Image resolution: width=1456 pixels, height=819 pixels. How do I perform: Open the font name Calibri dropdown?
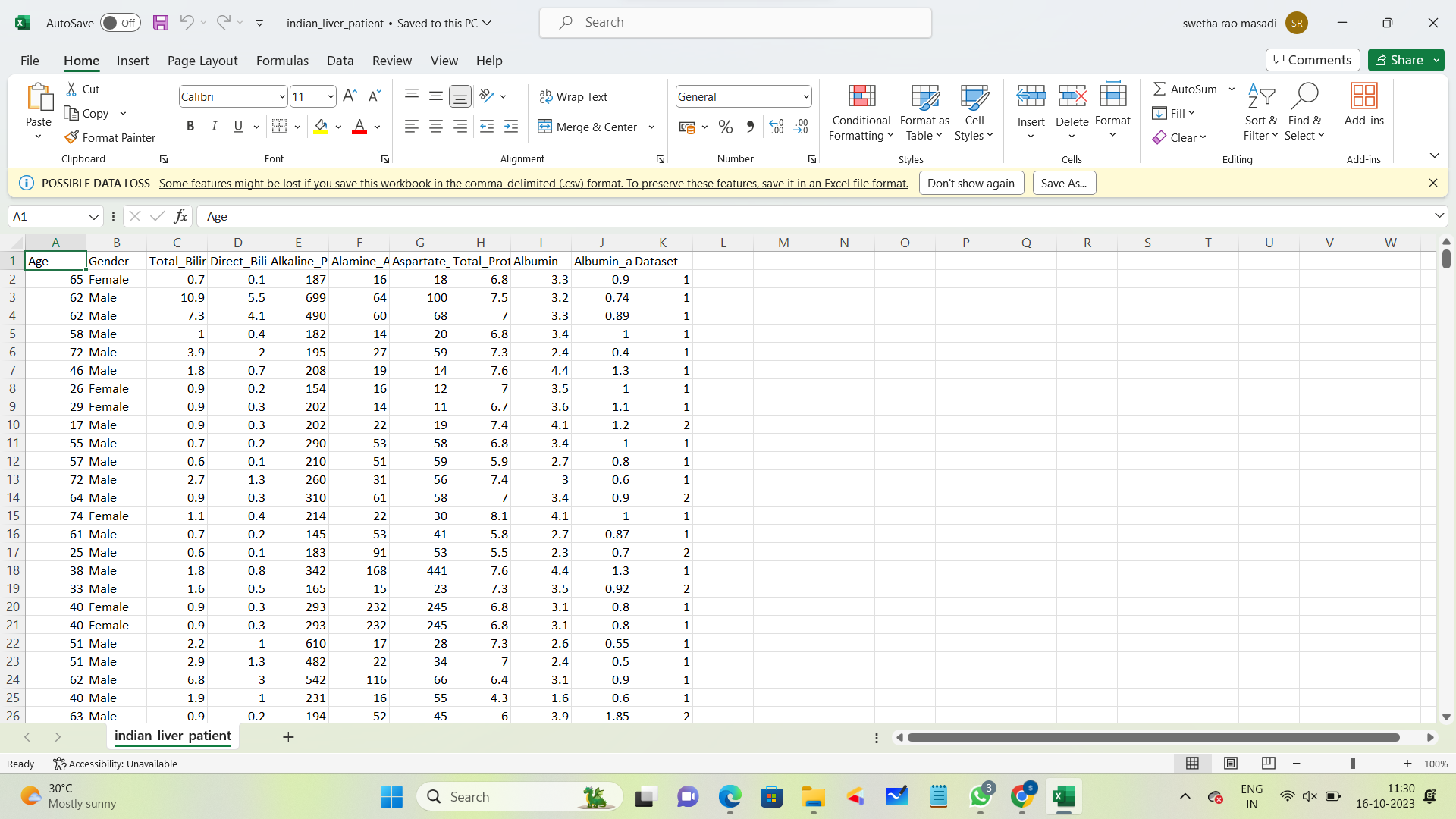pyautogui.click(x=282, y=97)
